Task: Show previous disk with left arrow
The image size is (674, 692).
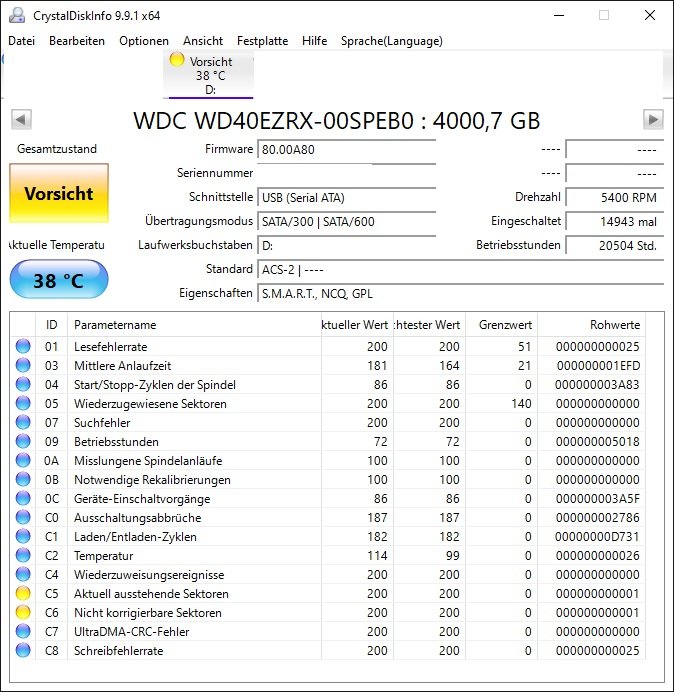Action: [x=21, y=119]
